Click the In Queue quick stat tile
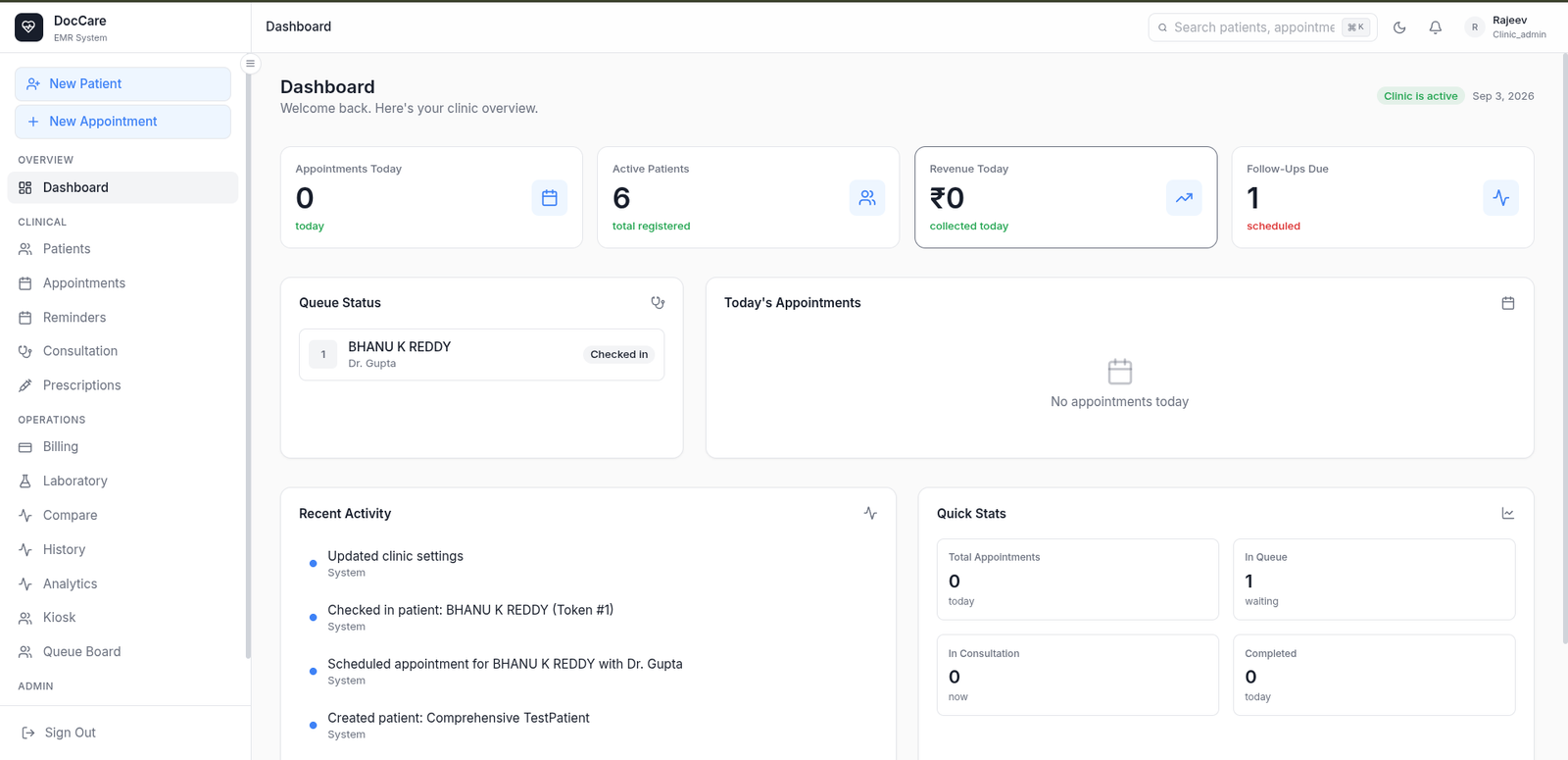This screenshot has width=1568, height=760. pos(1374,580)
